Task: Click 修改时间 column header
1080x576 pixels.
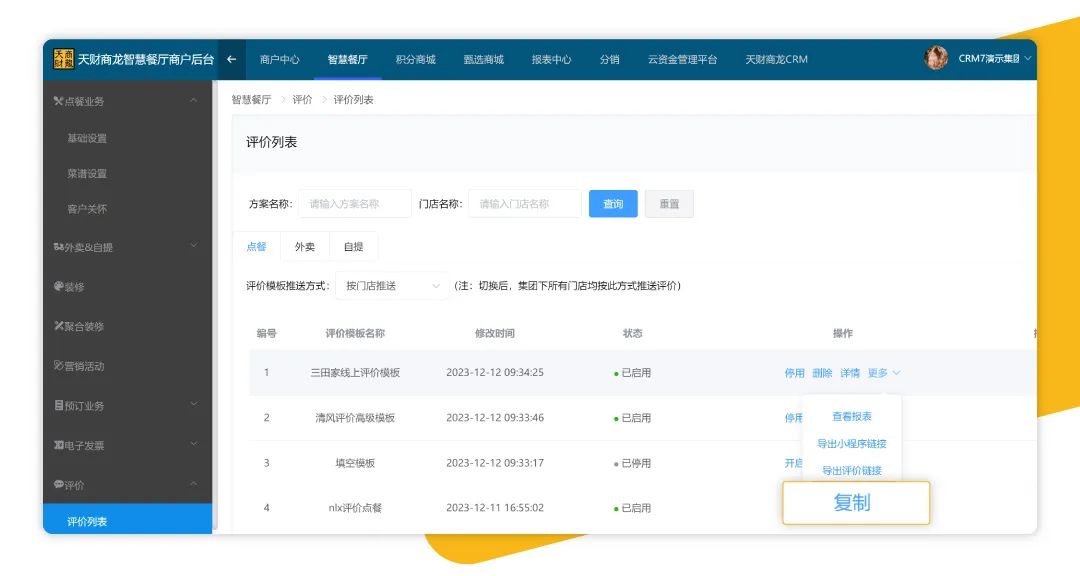Action: tap(495, 333)
